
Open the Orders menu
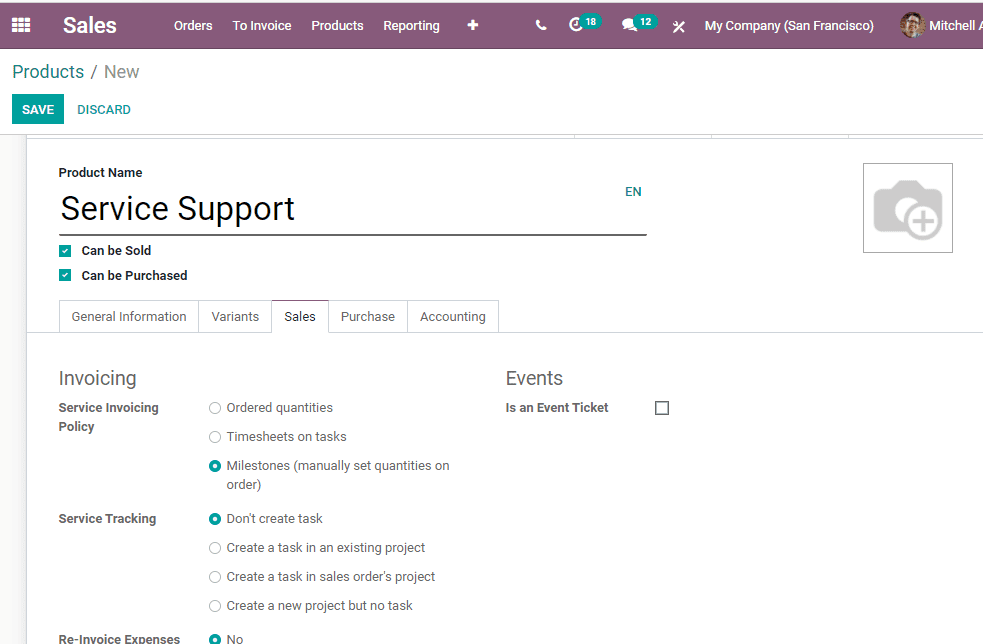[193, 26]
